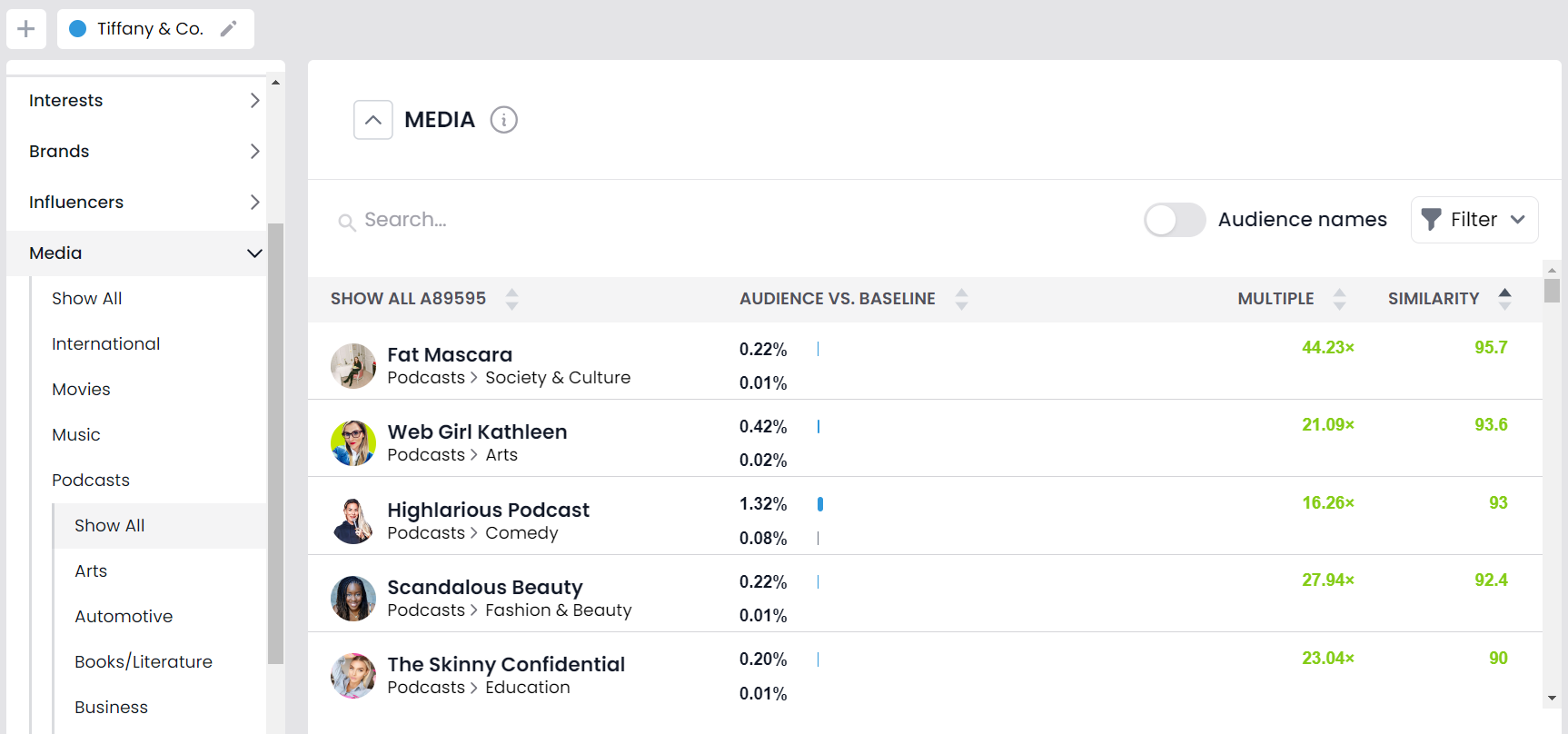Open the Filter dropdown chevron
Image resolution: width=1568 pixels, height=734 pixels.
point(1518,219)
